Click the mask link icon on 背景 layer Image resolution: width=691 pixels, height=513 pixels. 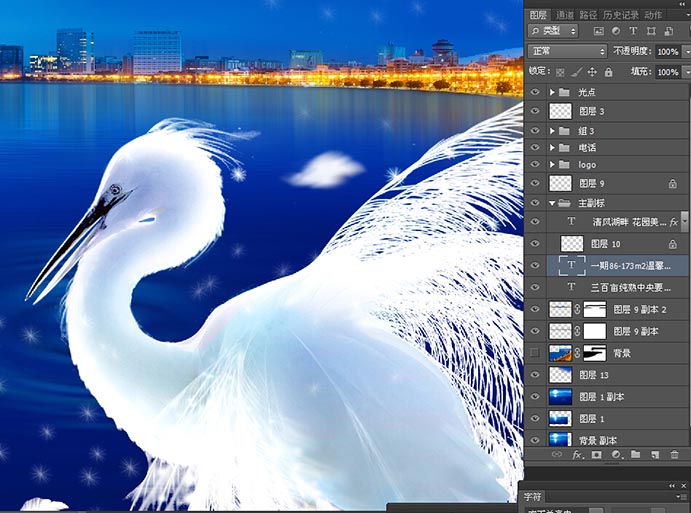(x=577, y=353)
